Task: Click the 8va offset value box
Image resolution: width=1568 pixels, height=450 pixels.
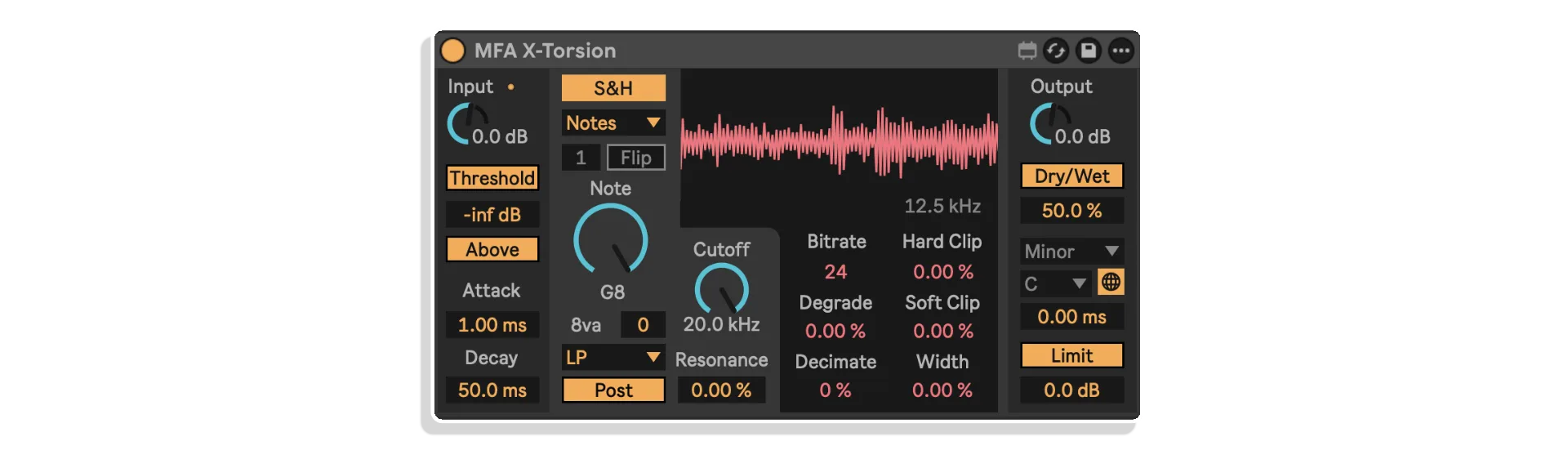Action: pos(643,325)
